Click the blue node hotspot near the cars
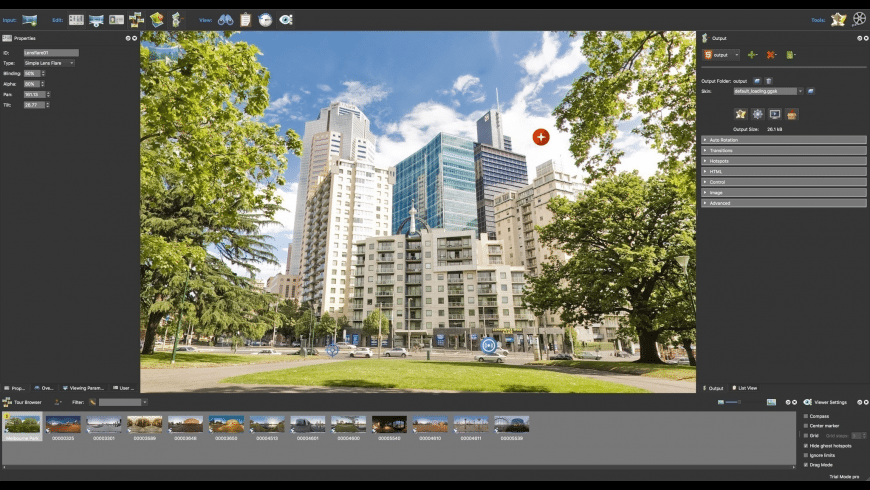This screenshot has width=870, height=490. point(488,346)
